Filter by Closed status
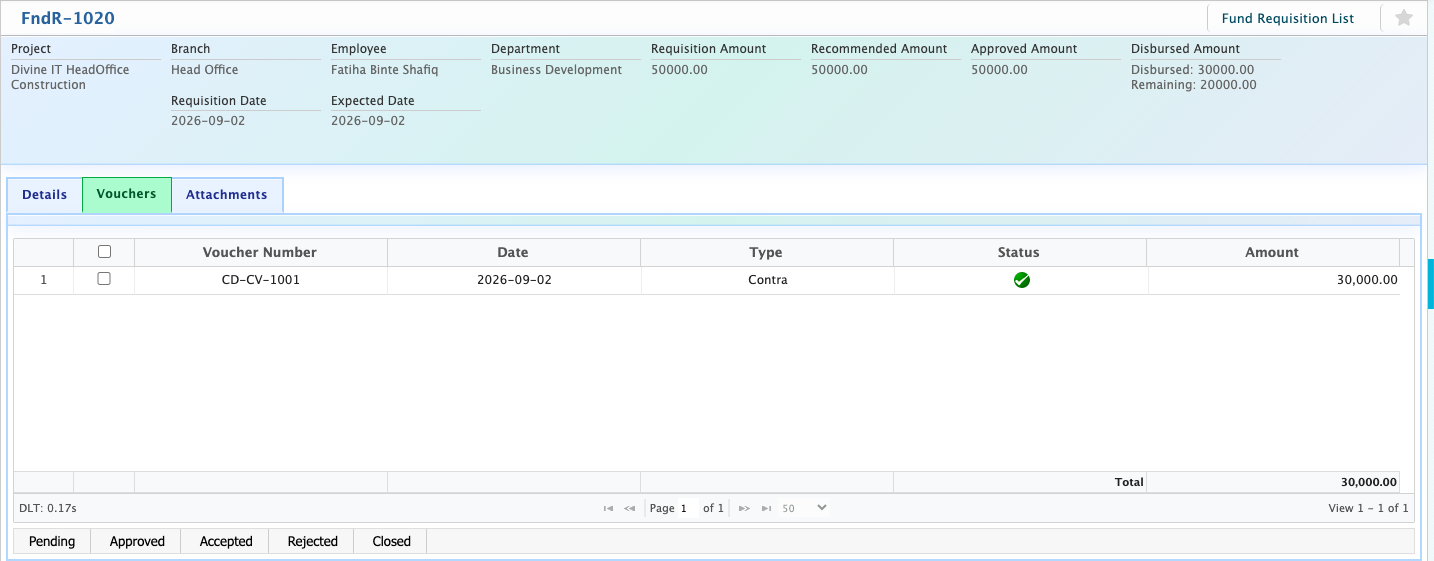The height and width of the screenshot is (561, 1434). pyautogui.click(x=392, y=541)
